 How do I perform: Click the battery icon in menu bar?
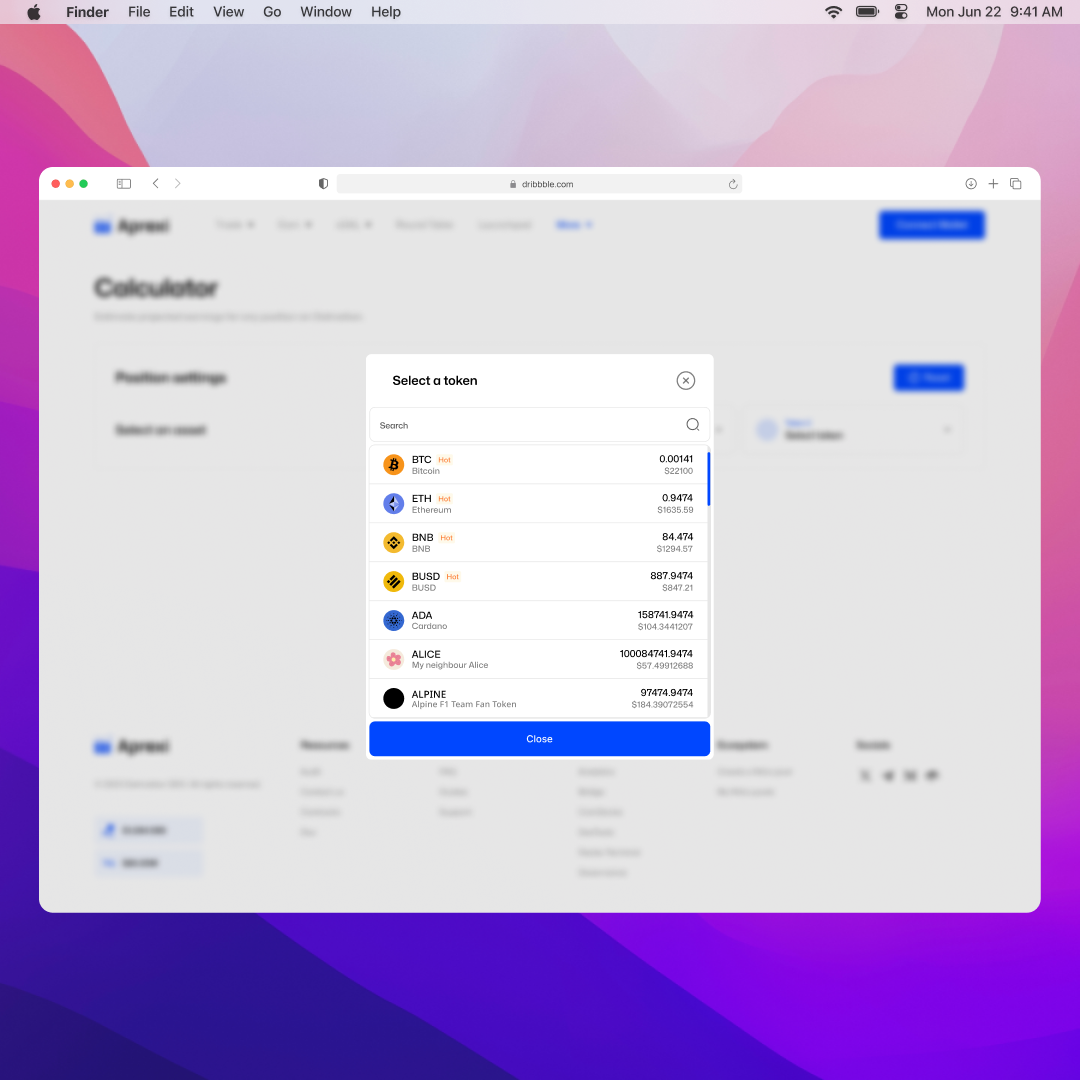pos(866,11)
